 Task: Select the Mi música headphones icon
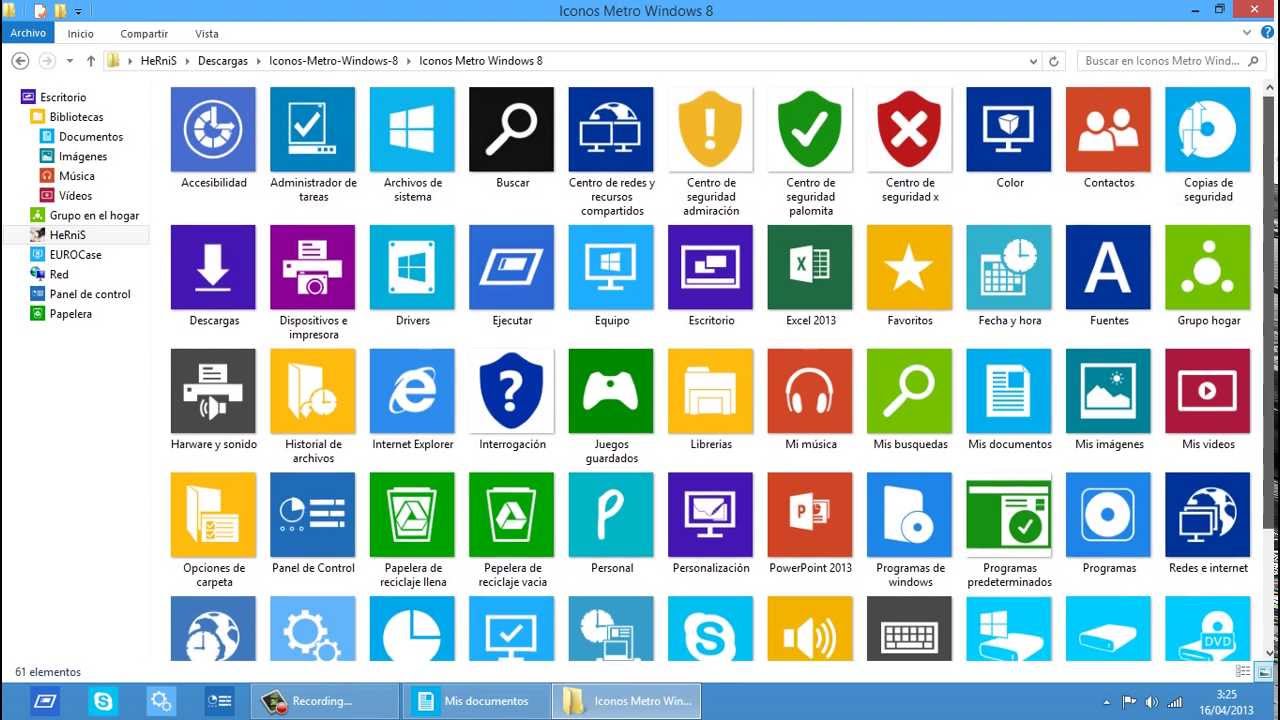pyautogui.click(x=810, y=391)
